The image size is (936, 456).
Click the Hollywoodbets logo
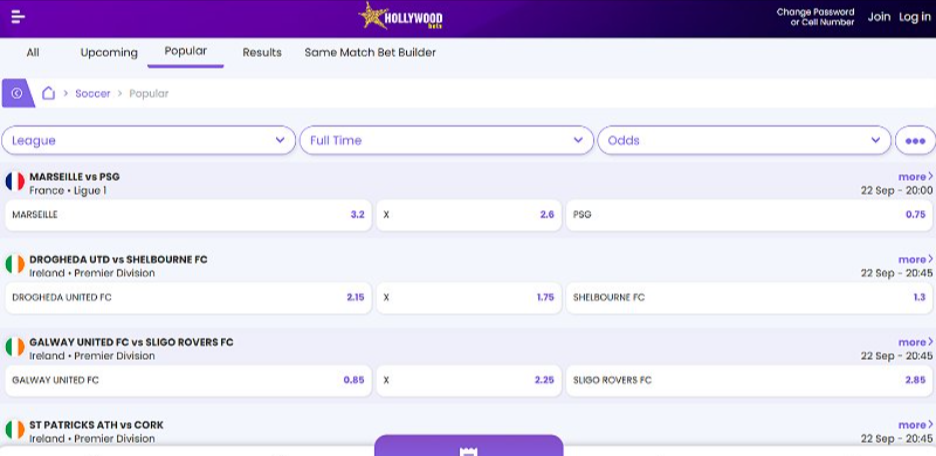pyautogui.click(x=400, y=17)
